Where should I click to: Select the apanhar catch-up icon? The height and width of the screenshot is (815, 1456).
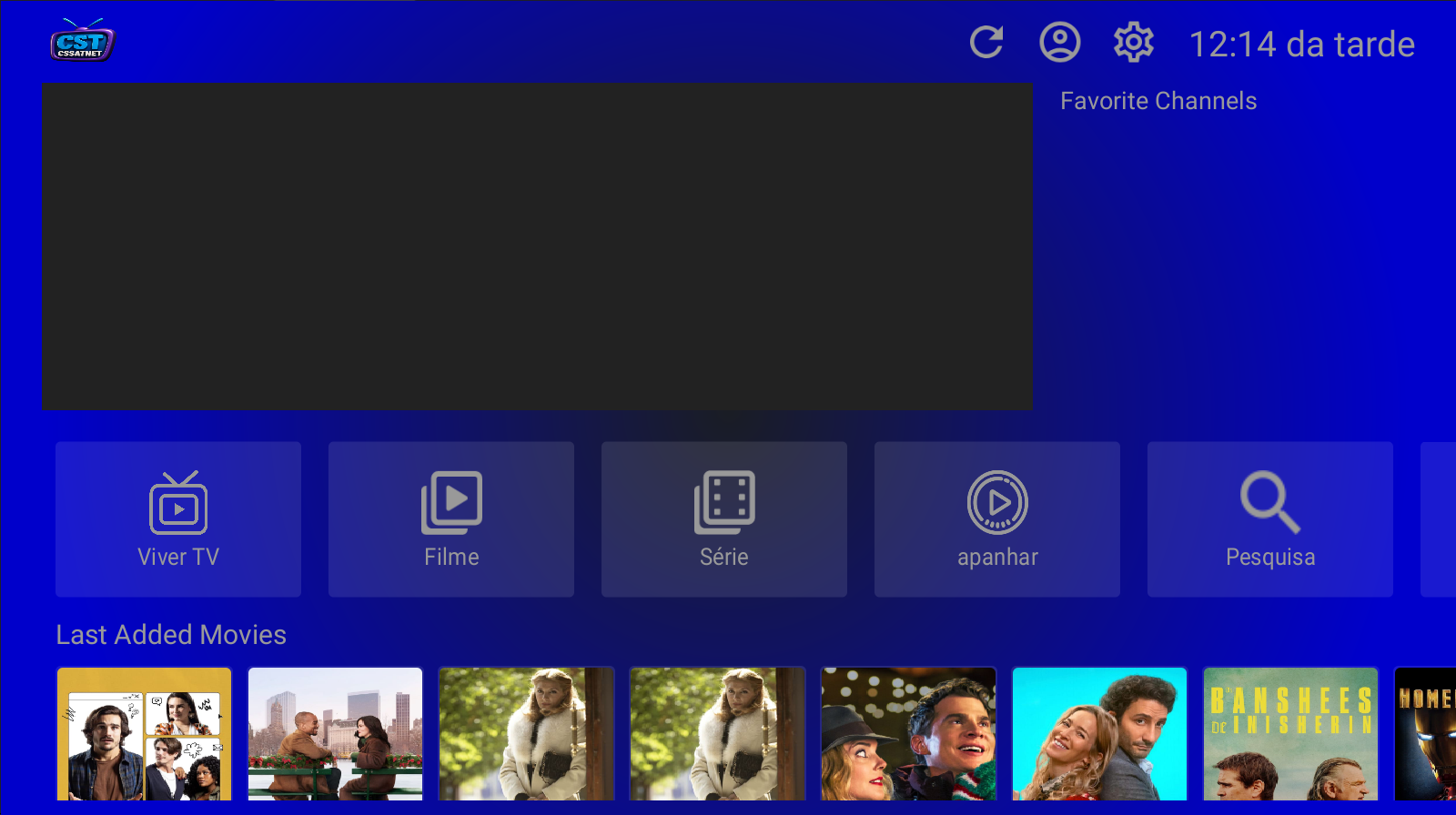tap(997, 502)
